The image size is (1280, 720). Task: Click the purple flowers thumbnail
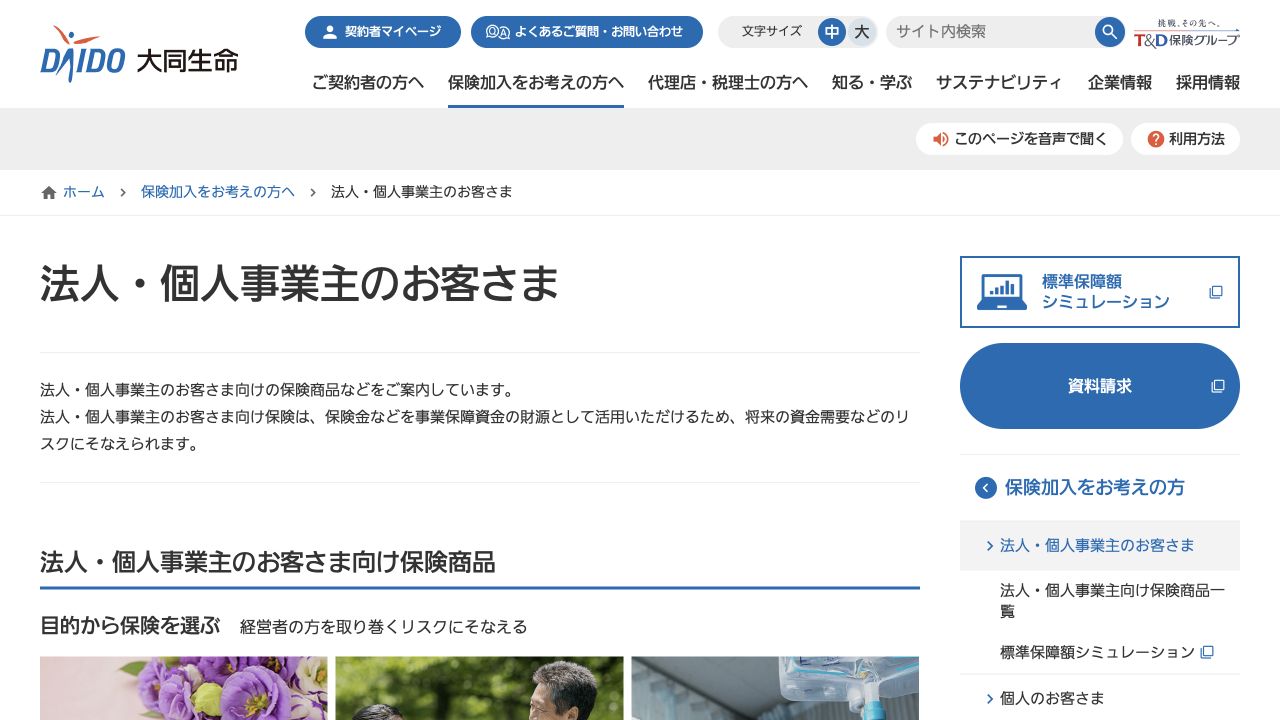pos(184,688)
